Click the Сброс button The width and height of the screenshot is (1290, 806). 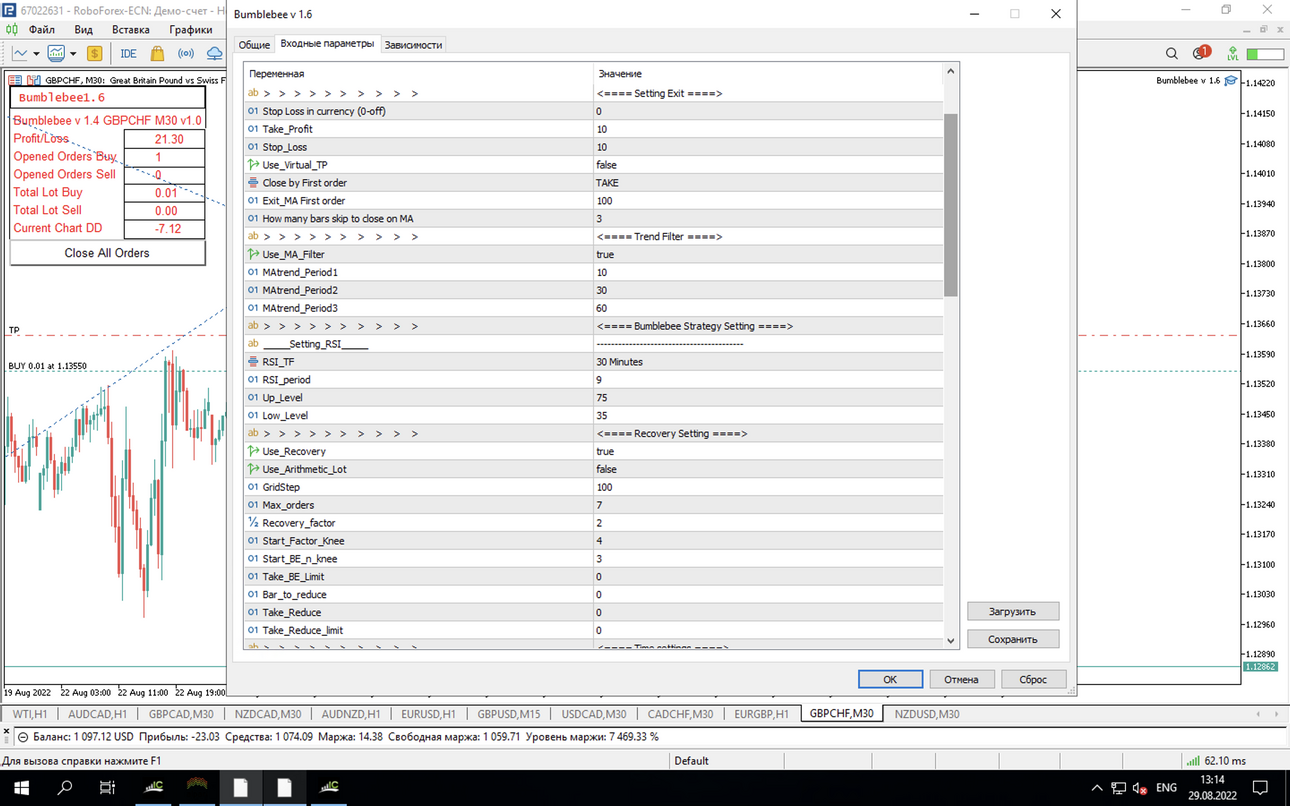point(1033,679)
